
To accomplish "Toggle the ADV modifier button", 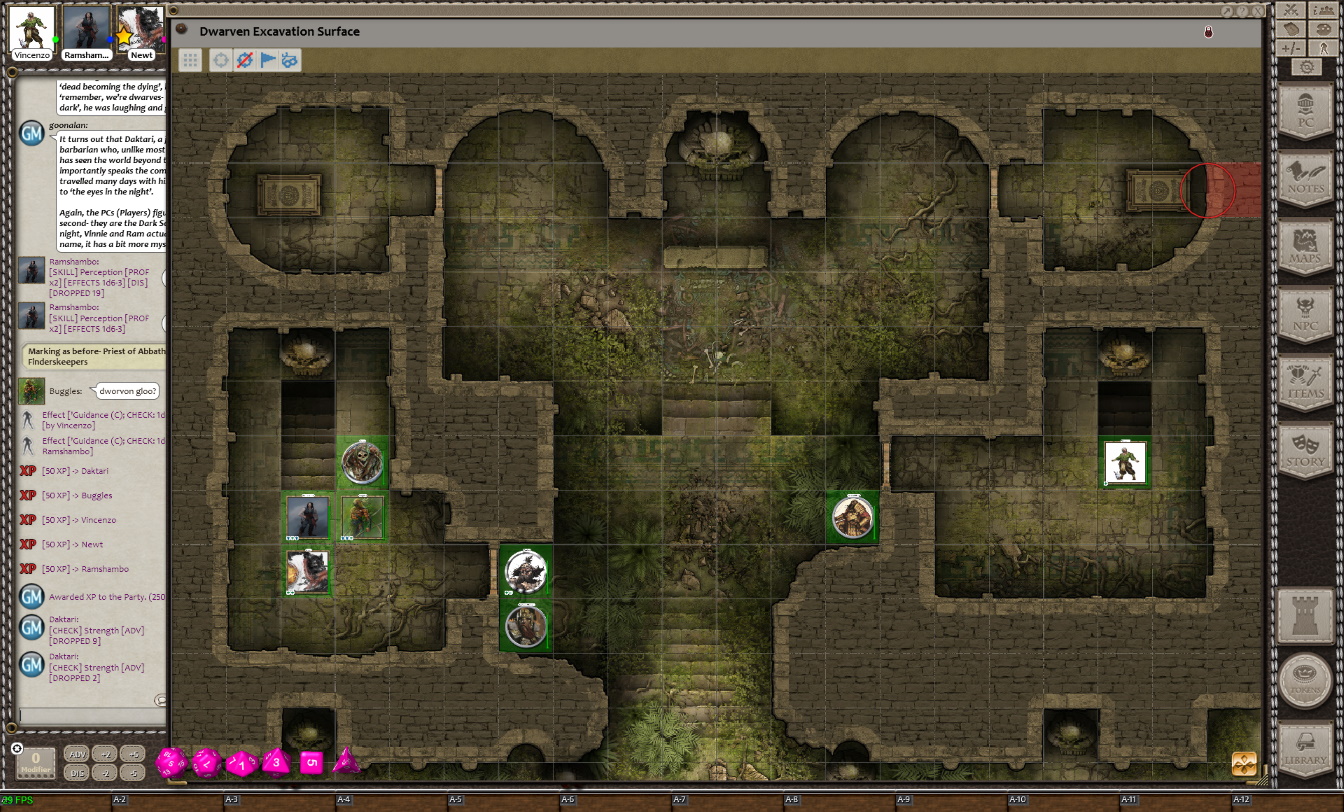I will click(76, 753).
